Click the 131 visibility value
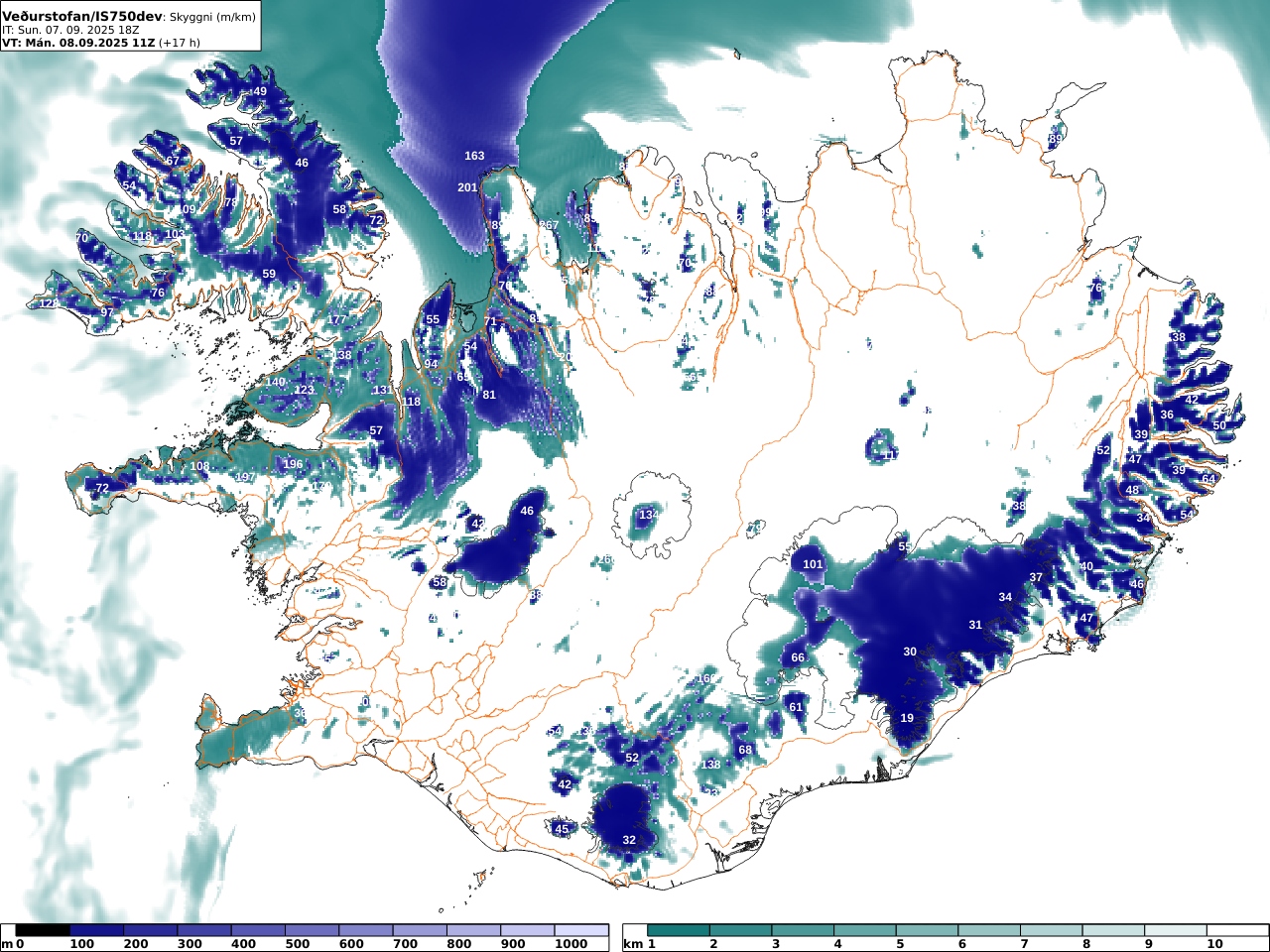 (382, 390)
